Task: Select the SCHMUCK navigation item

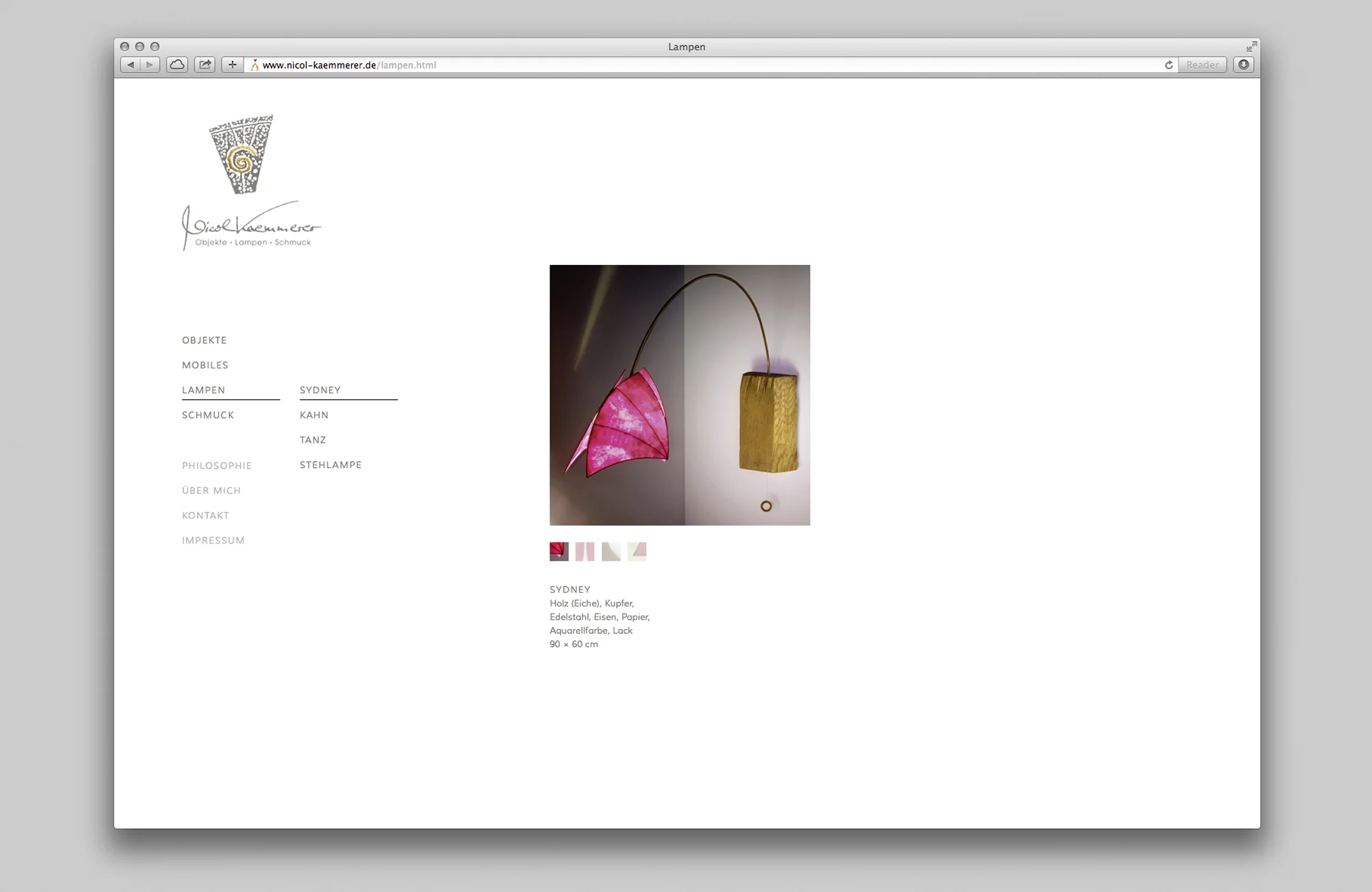Action: (208, 415)
